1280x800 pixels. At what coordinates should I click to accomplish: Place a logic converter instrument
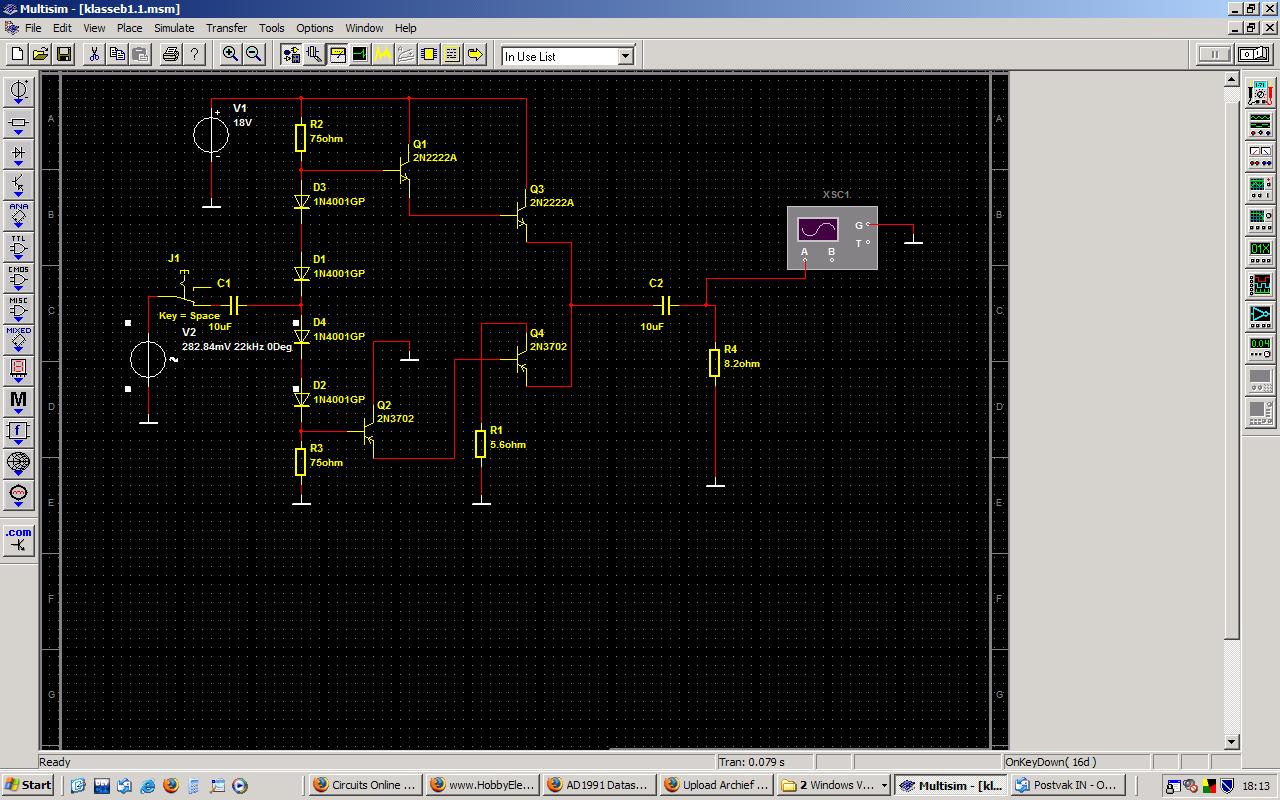1260,315
